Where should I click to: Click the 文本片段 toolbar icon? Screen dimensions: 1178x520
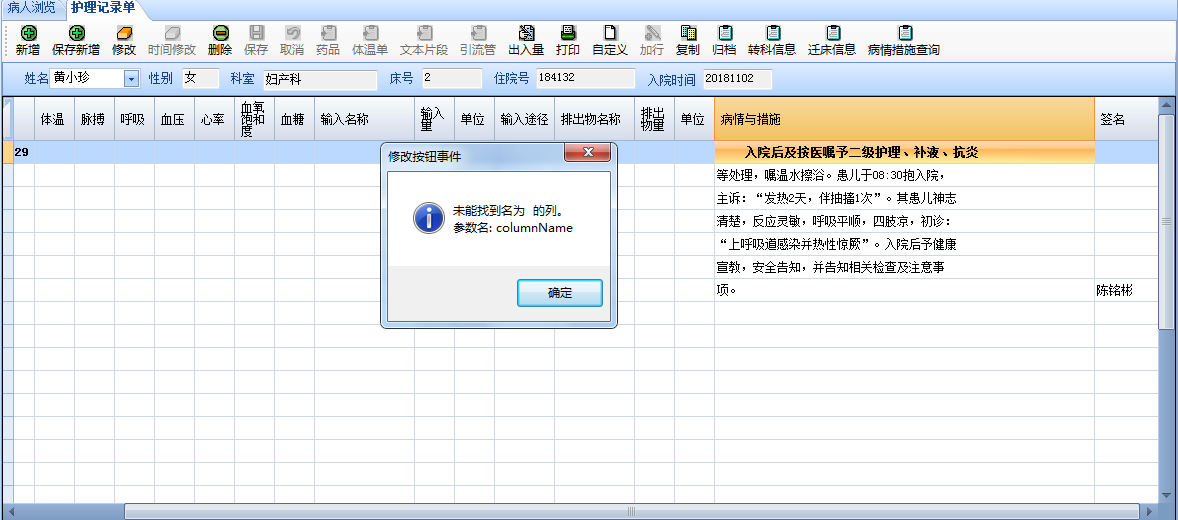pyautogui.click(x=424, y=33)
